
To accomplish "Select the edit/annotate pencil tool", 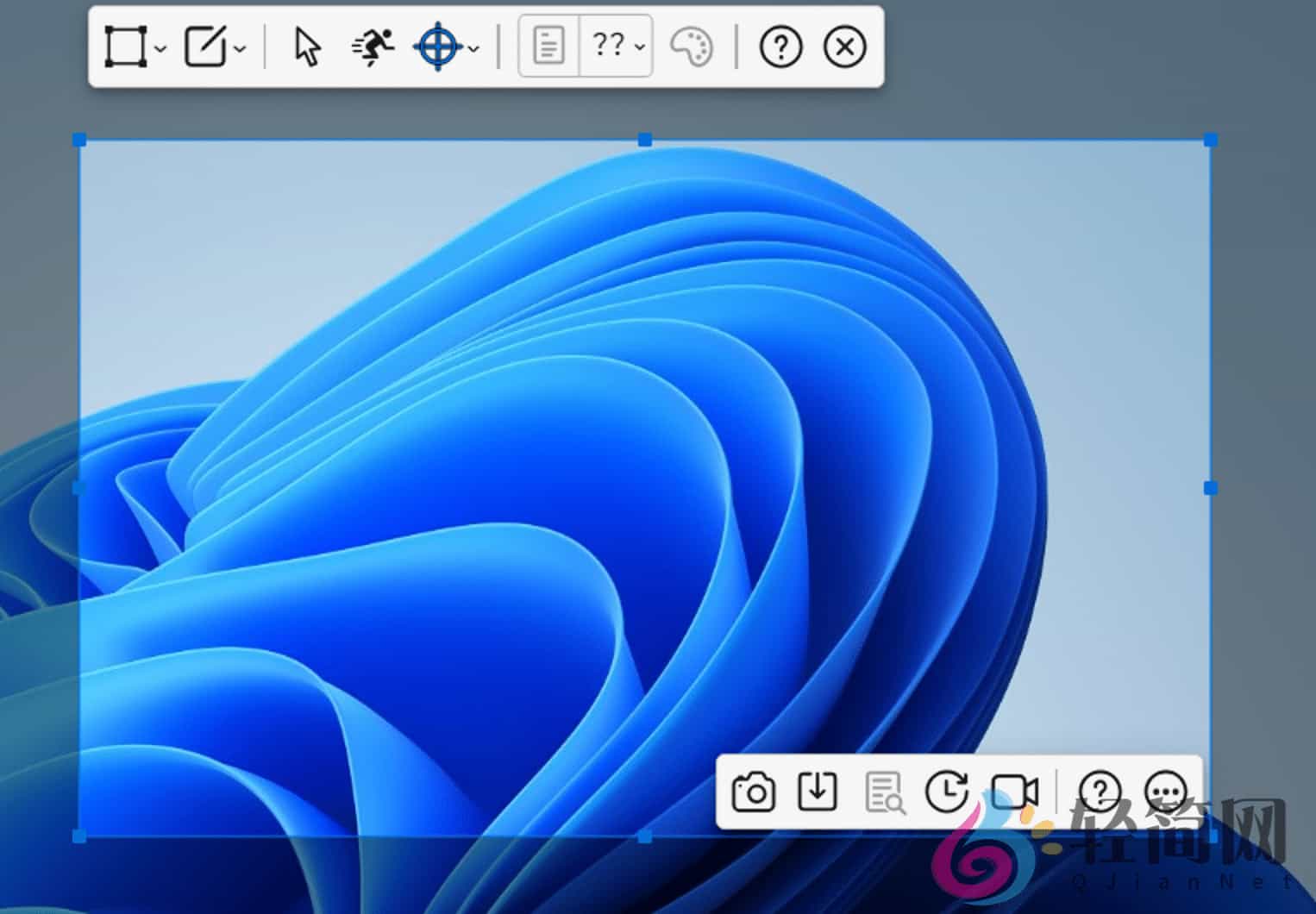I will click(x=205, y=47).
